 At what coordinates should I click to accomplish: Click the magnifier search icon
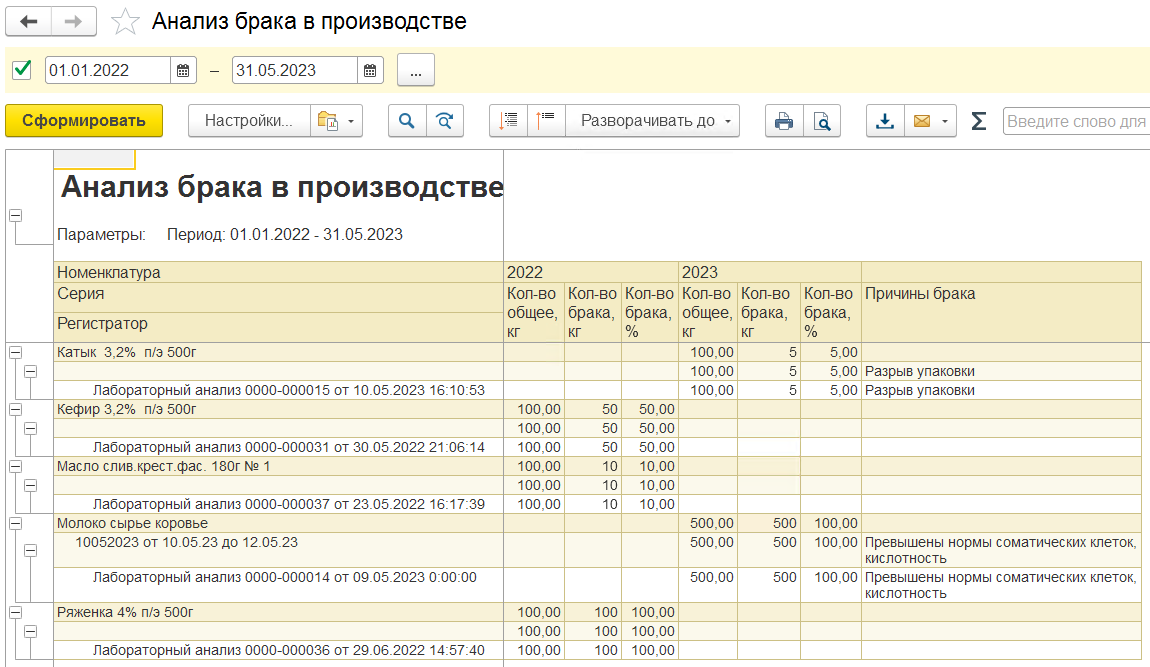click(x=407, y=120)
